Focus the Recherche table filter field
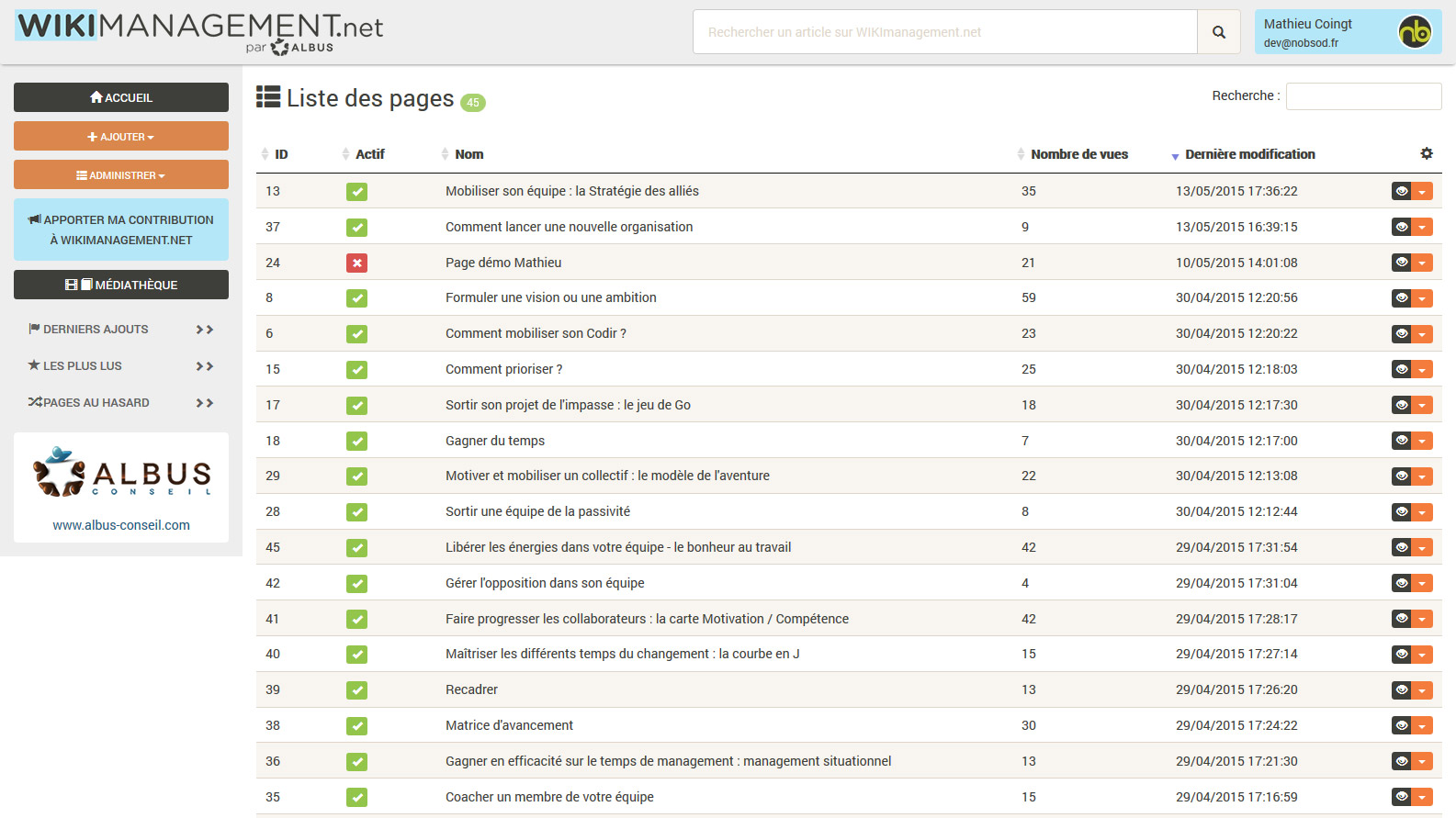Viewport: 1456px width, 818px height. tap(1363, 95)
